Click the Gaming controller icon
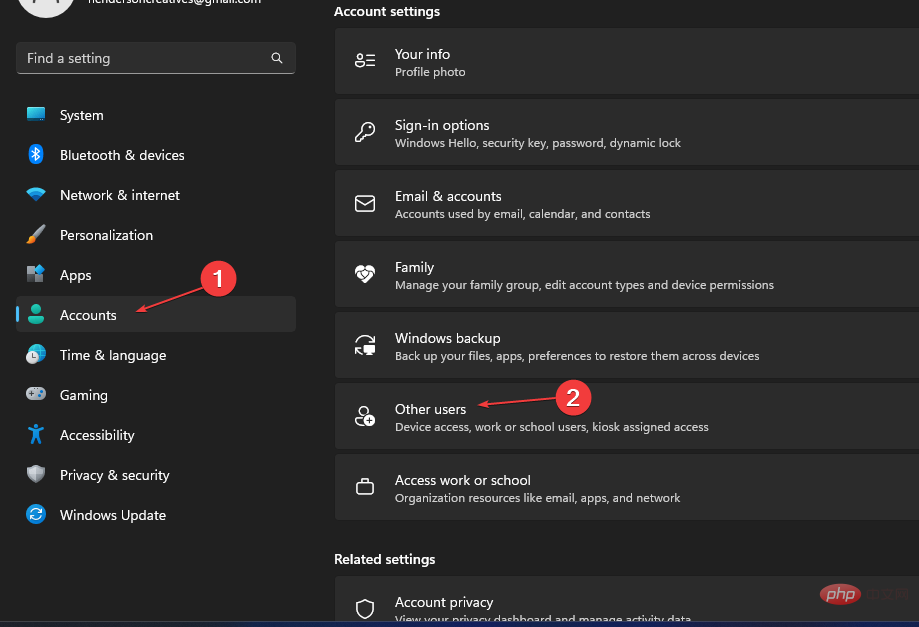Image resolution: width=919 pixels, height=627 pixels. coord(36,393)
